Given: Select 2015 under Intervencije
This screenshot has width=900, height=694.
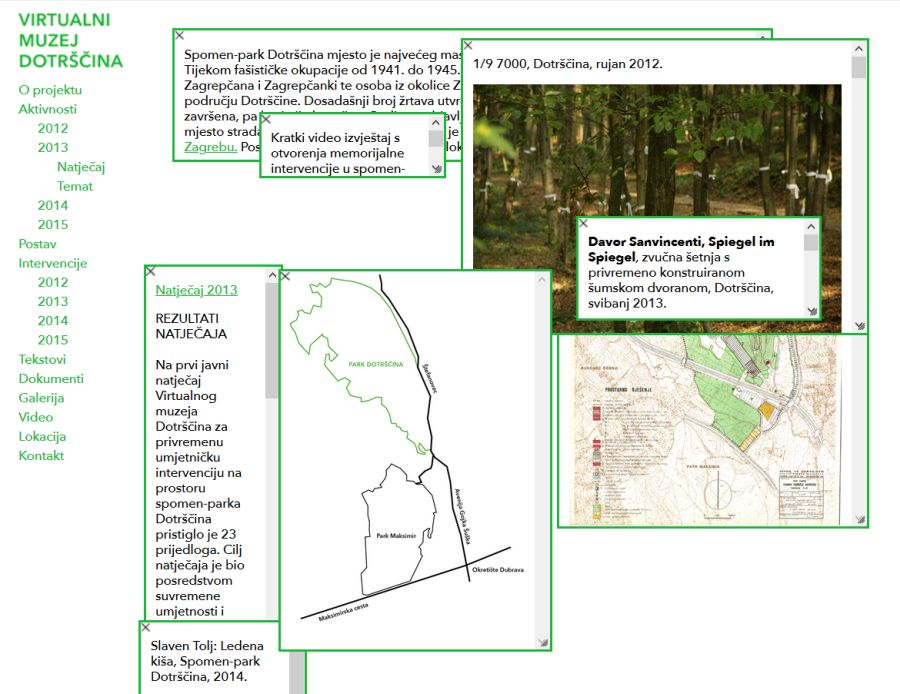Looking at the screenshot, I should tap(53, 340).
